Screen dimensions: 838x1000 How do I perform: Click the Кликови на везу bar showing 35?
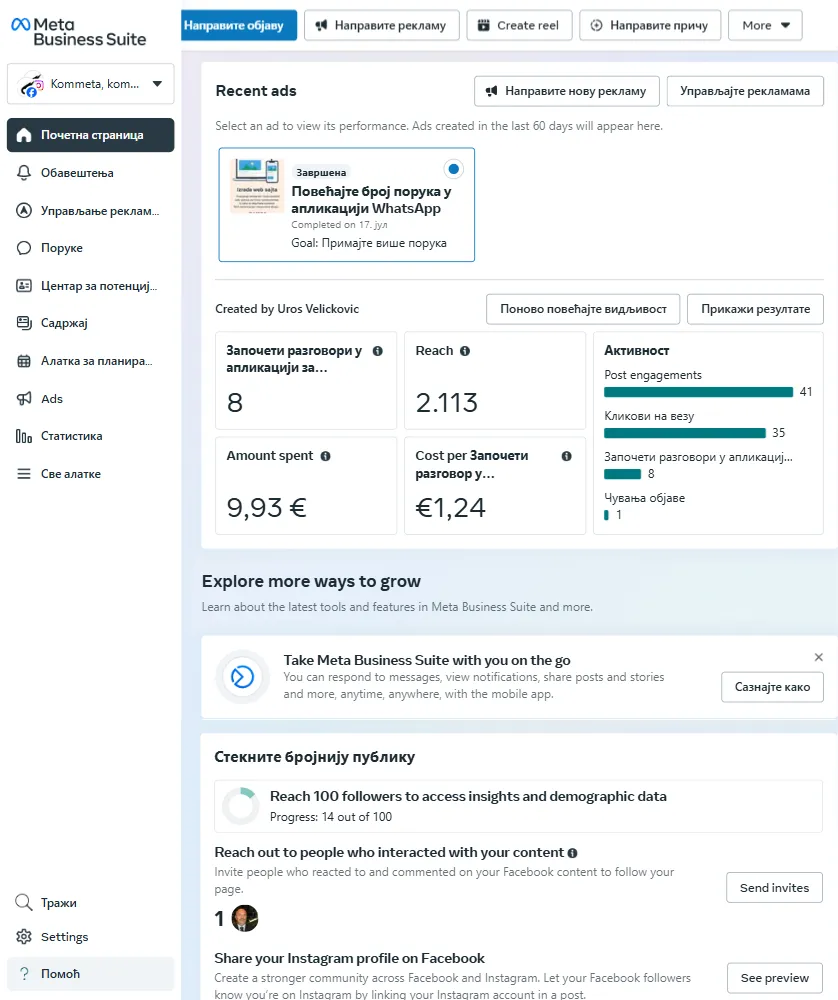(685, 433)
